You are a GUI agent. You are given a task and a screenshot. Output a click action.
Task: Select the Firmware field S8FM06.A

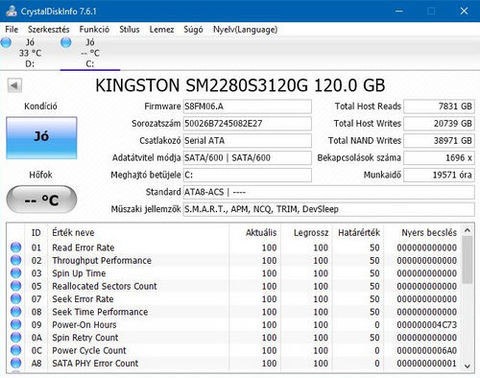tap(247, 106)
